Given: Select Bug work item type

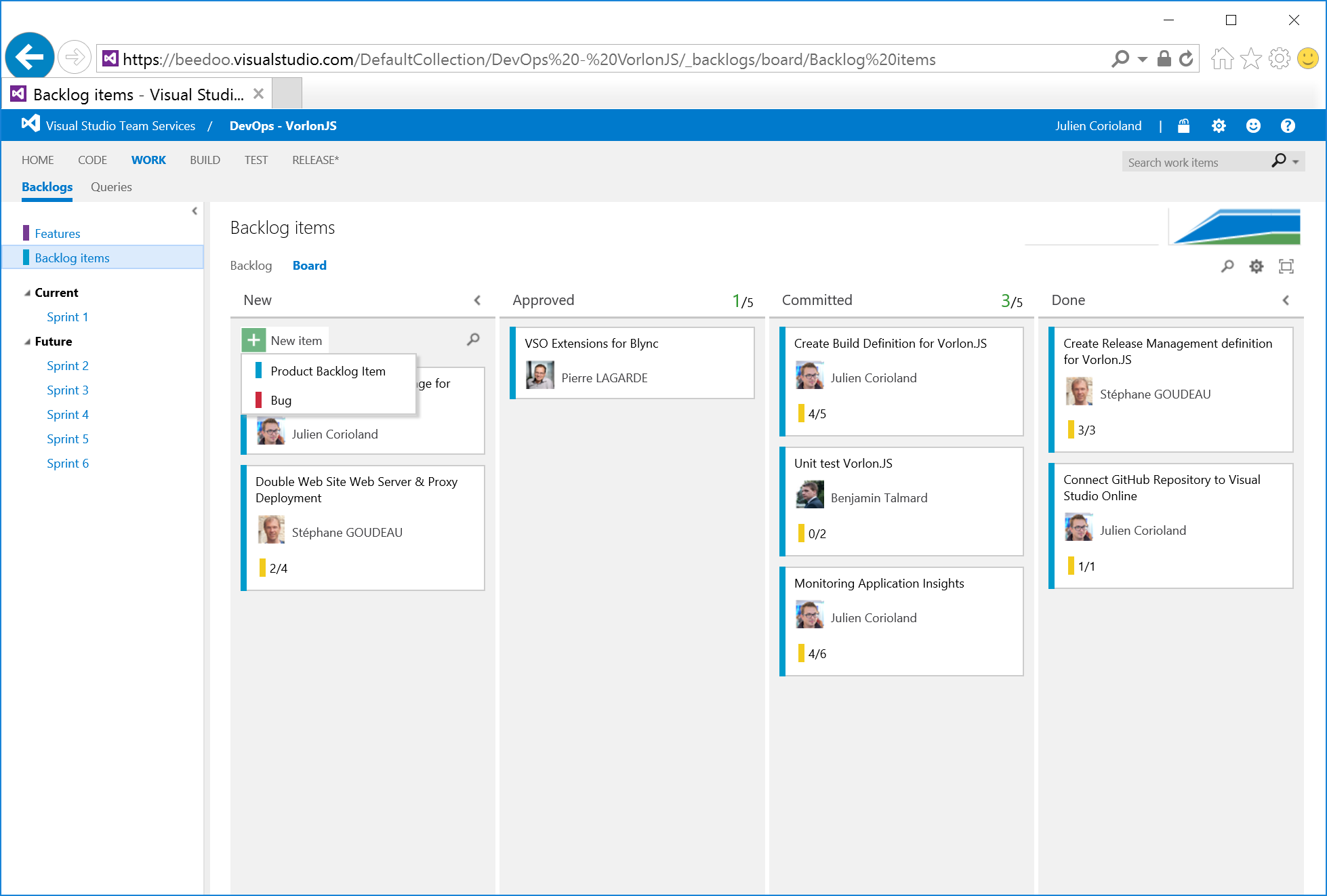Looking at the screenshot, I should click(280, 400).
